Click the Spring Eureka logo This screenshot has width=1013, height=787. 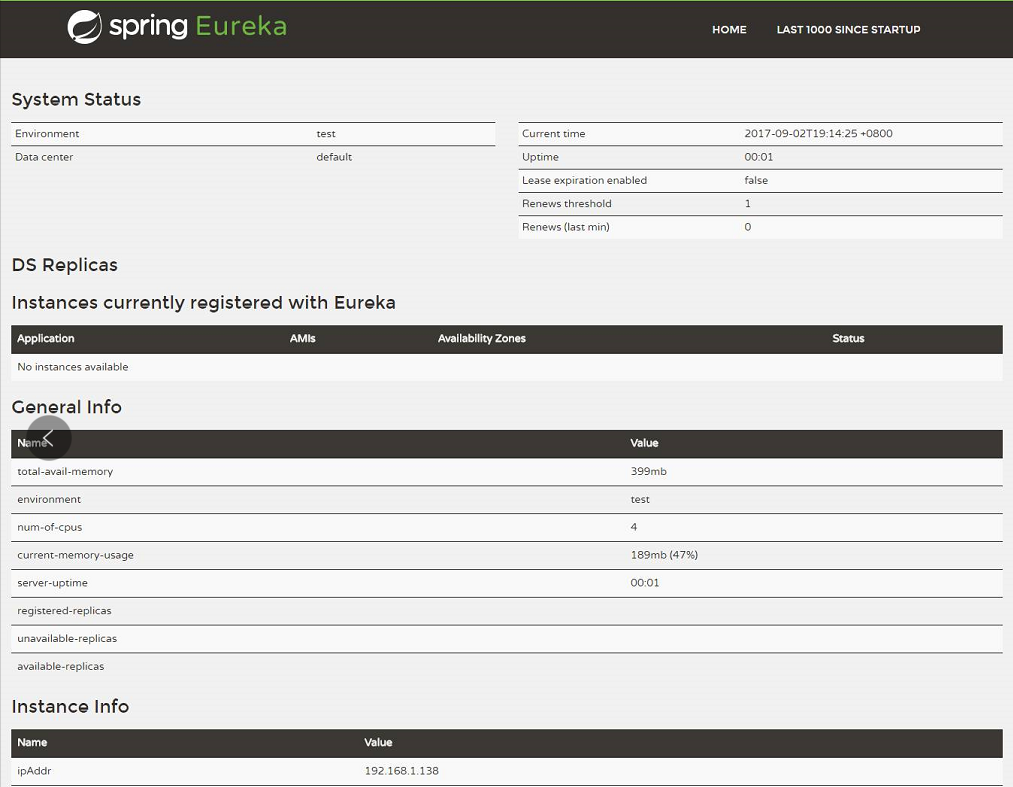(x=177, y=27)
